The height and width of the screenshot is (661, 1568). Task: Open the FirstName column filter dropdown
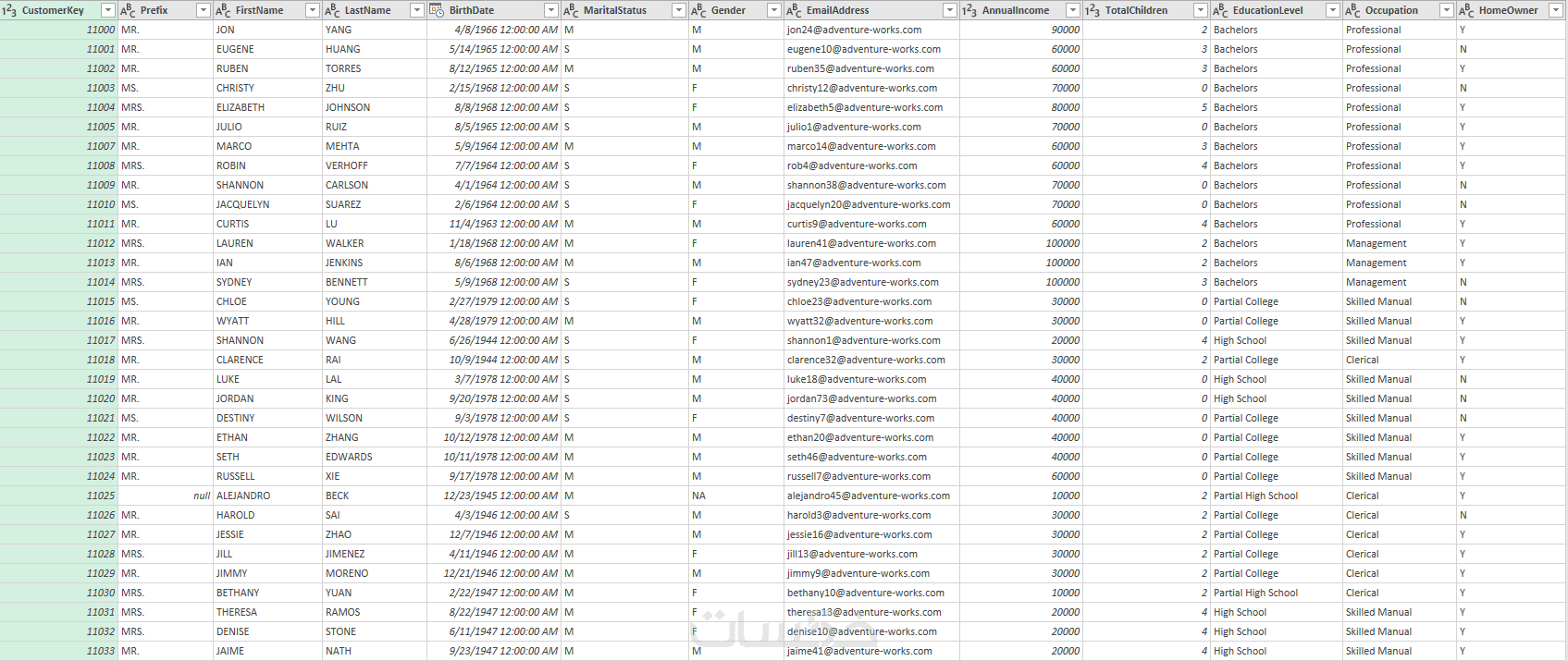tap(312, 10)
